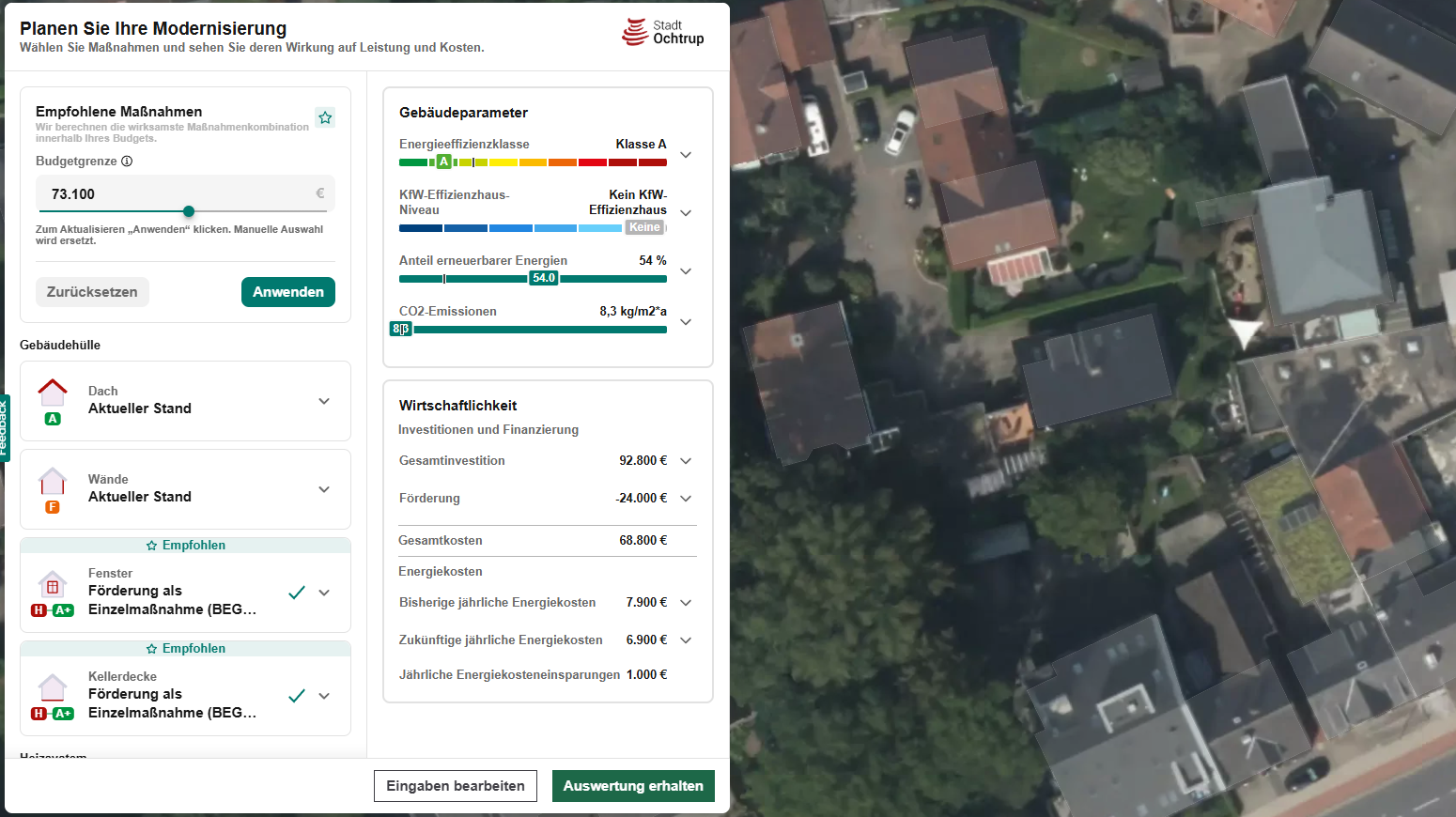
Task: Expand Gesamtinvestition breakdown
Action: pyautogui.click(x=686, y=461)
